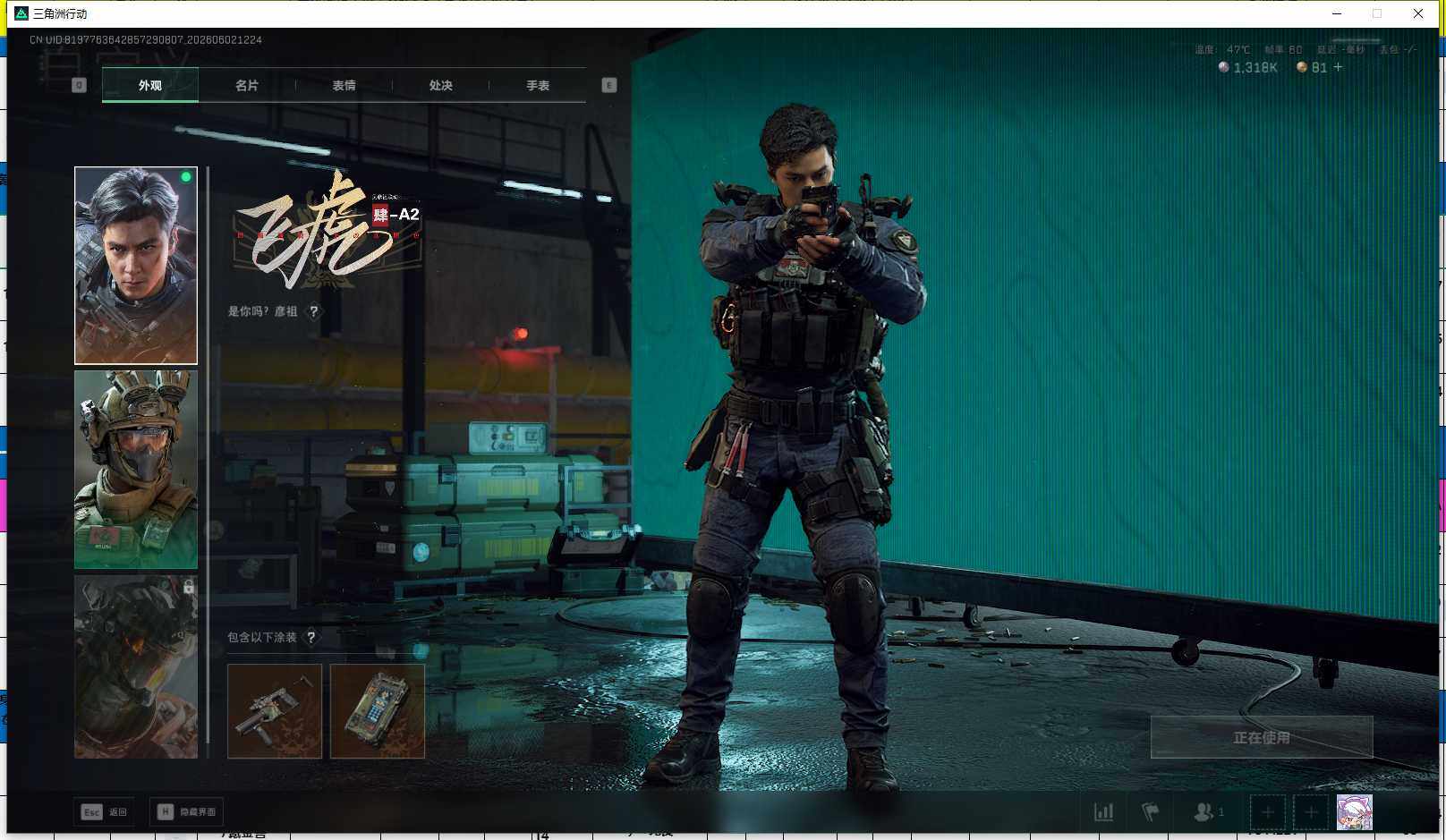Open the 名片 tab
This screenshot has height=840, width=1446.
pos(247,85)
